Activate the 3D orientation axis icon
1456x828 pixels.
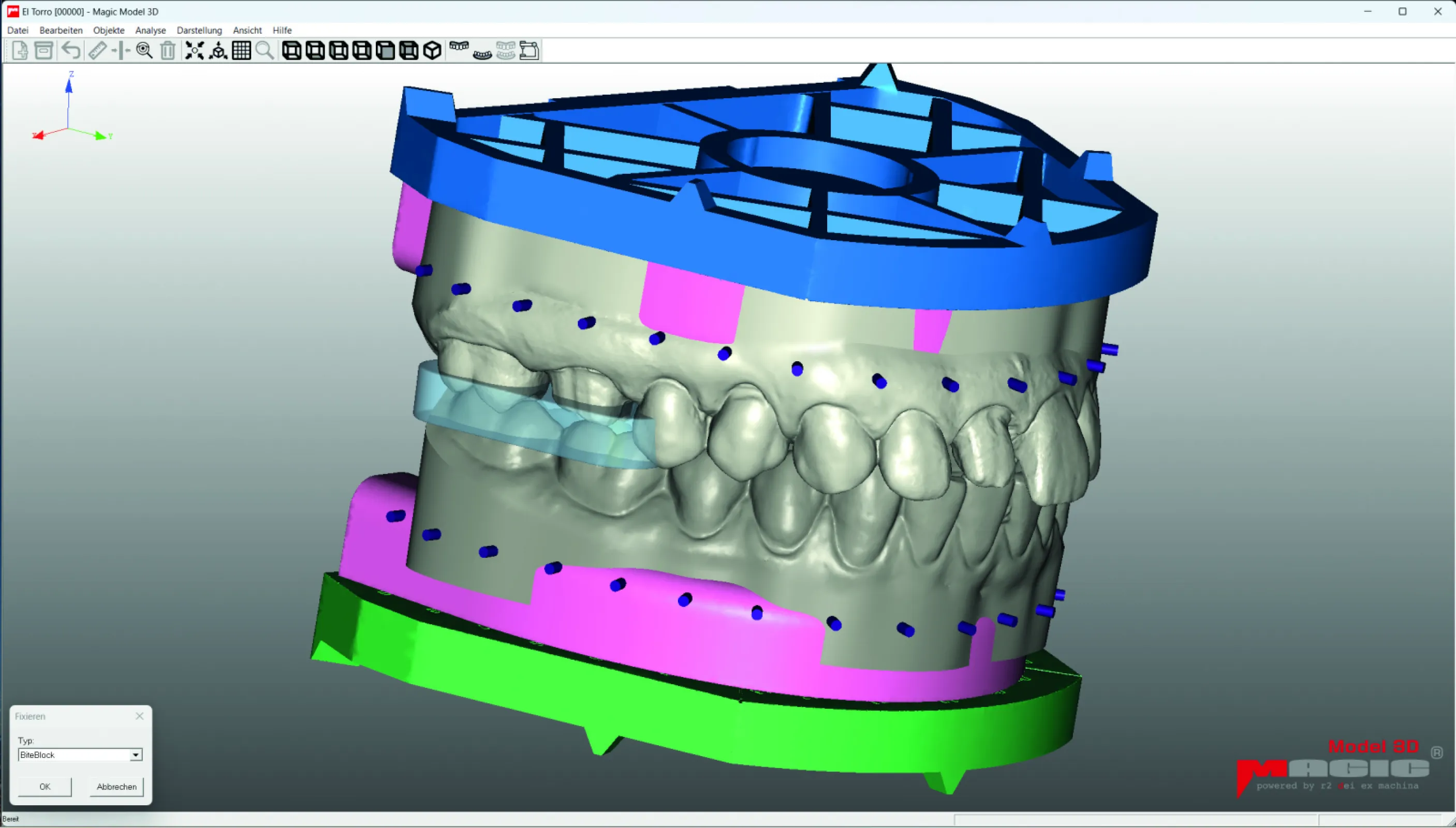[x=219, y=51]
